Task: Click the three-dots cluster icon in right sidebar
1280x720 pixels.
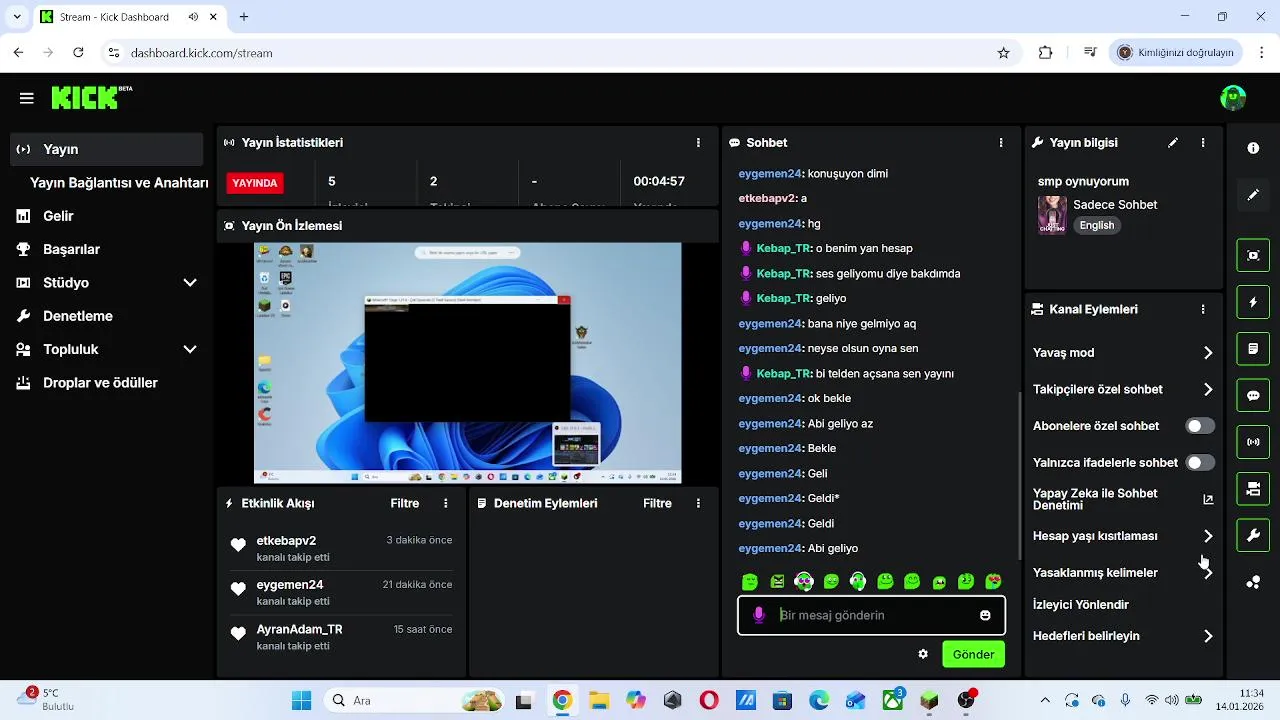Action: click(x=1253, y=582)
